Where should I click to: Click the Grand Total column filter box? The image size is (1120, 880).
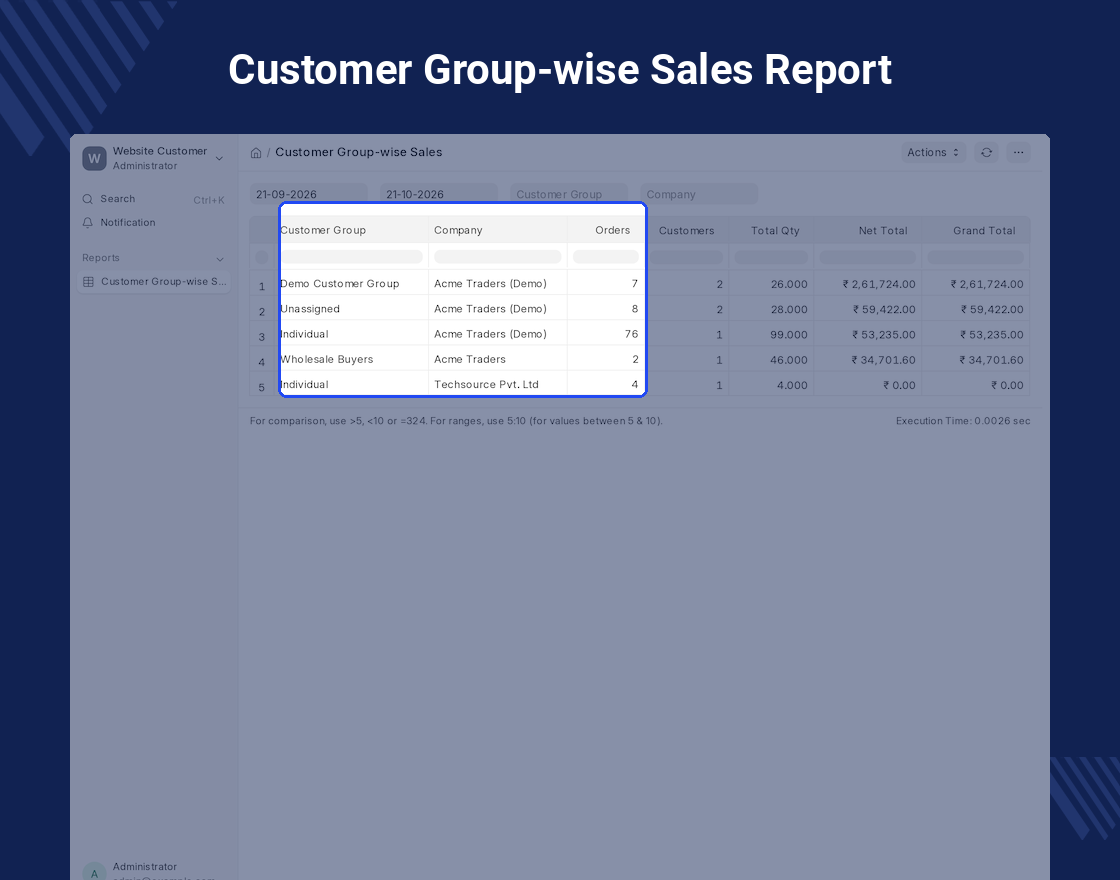coord(976,257)
